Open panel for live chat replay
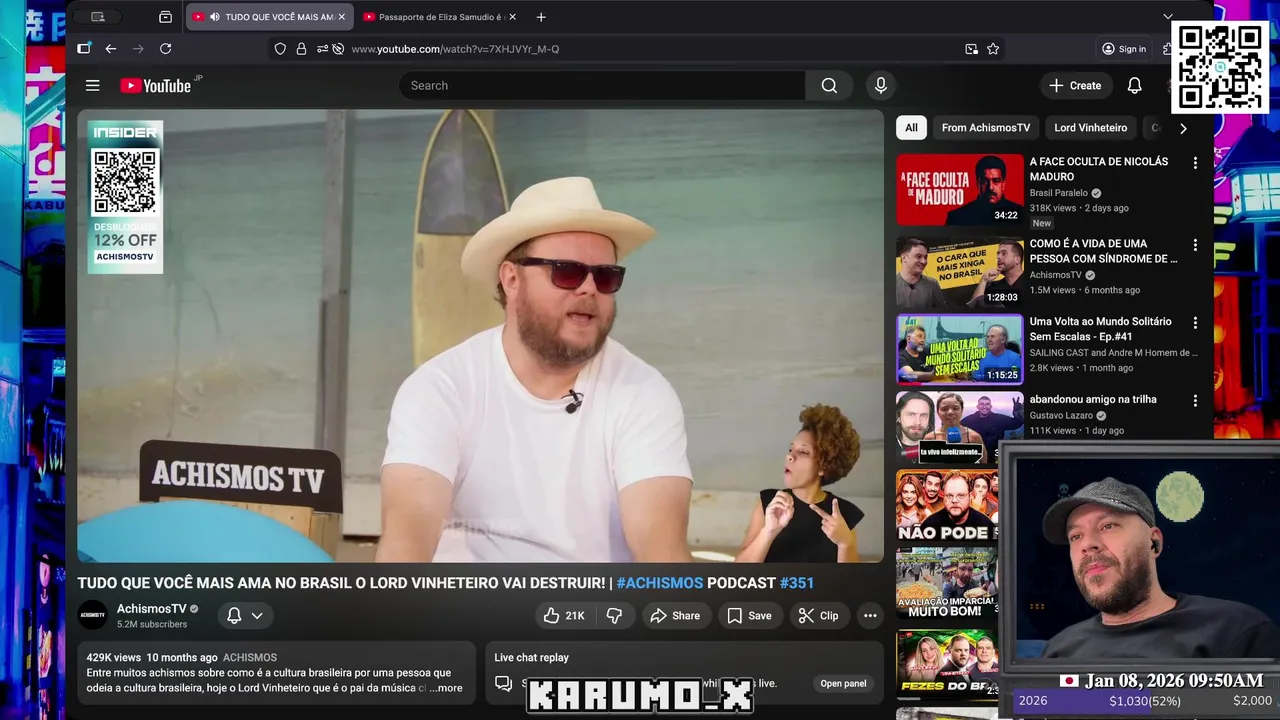 (x=843, y=684)
